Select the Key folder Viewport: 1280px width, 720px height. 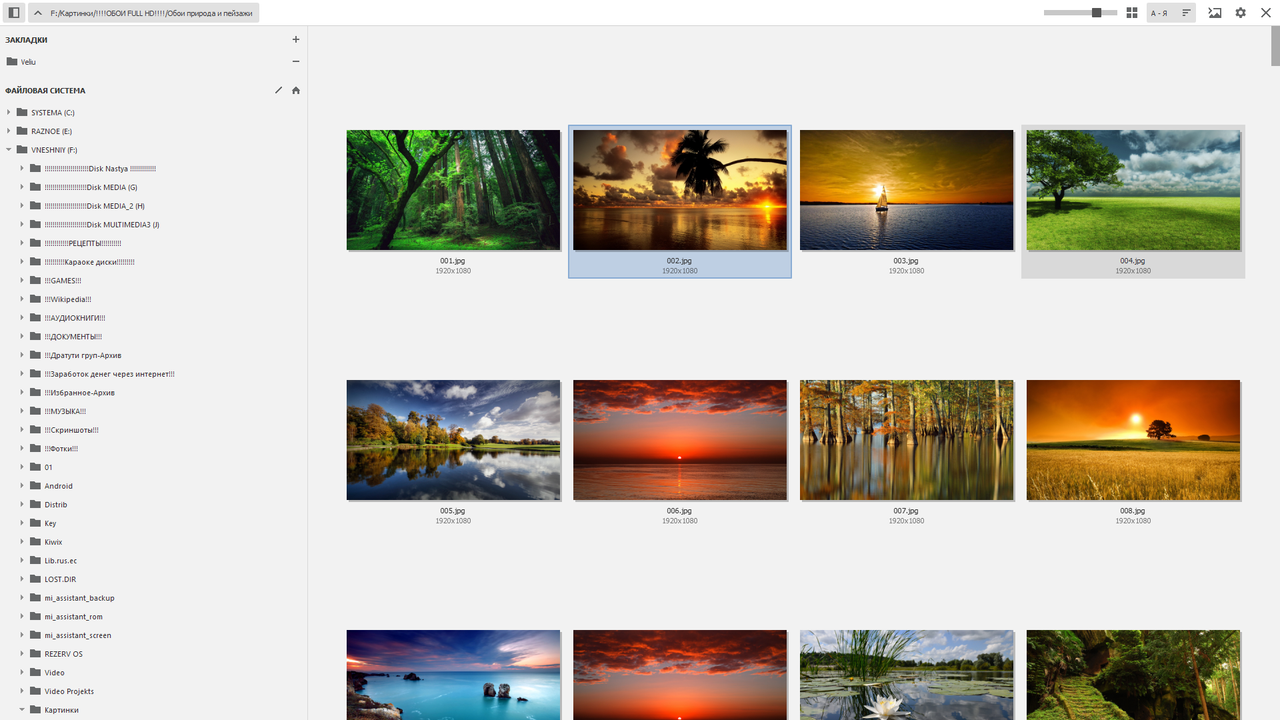50,523
